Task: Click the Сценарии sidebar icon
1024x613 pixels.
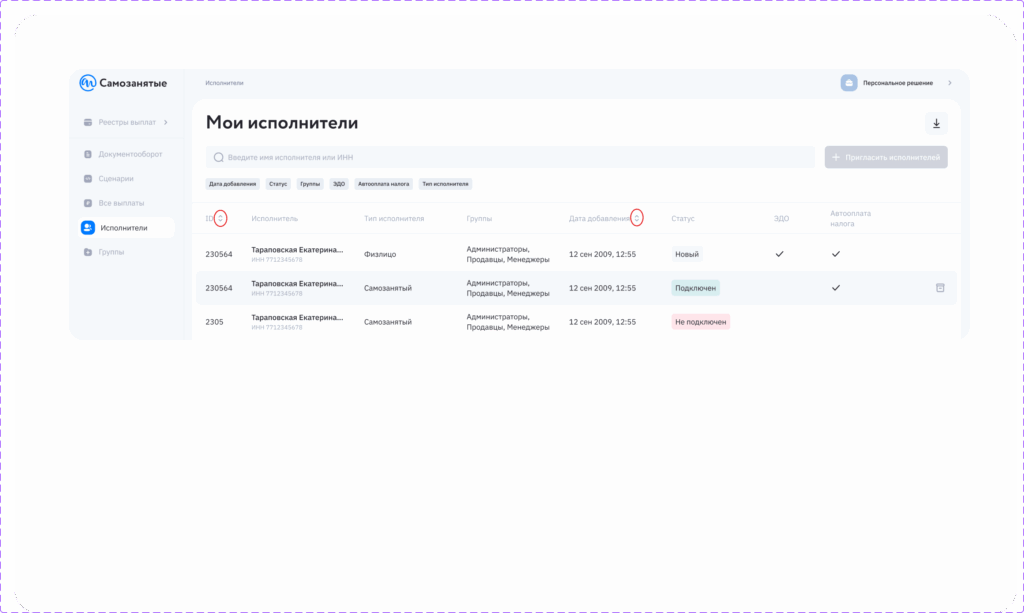Action: point(88,179)
